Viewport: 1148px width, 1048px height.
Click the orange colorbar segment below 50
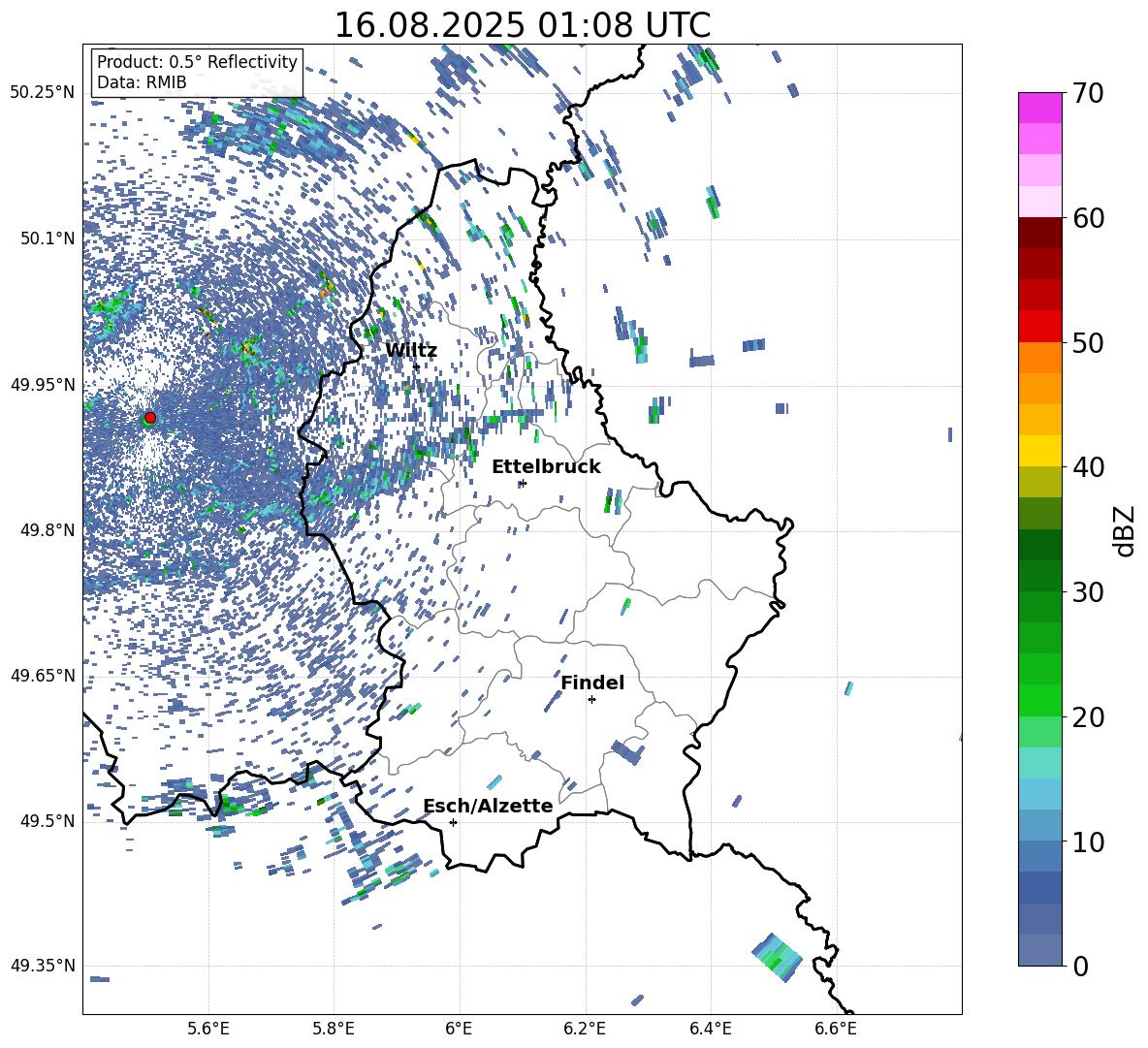point(1039,357)
